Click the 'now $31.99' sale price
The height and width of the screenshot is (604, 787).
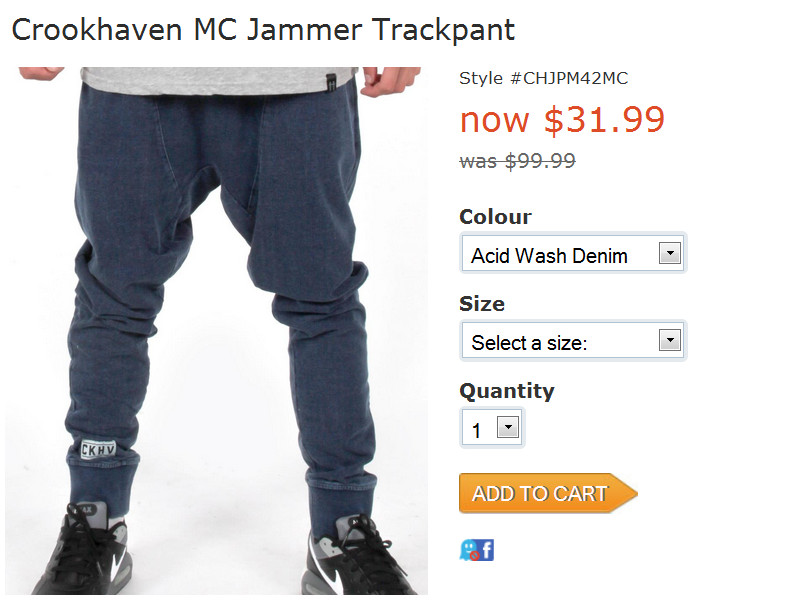[x=562, y=119]
